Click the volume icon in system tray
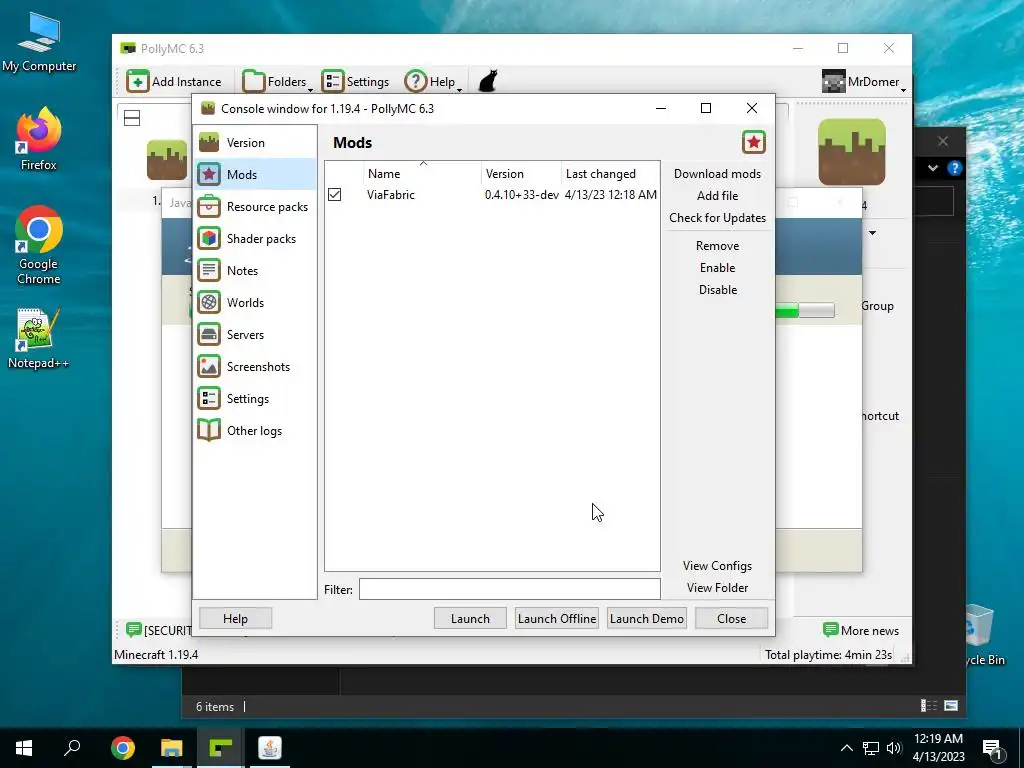Viewport: 1024px width, 768px height. [x=894, y=748]
